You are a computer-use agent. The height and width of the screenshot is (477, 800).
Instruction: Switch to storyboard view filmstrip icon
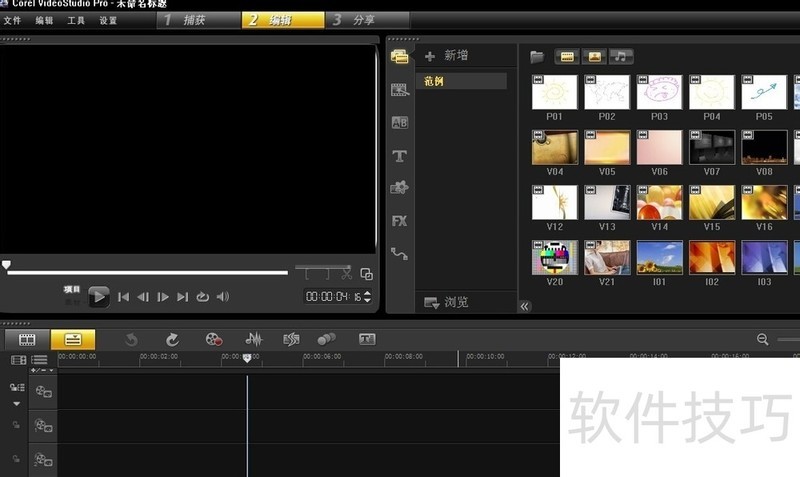(27, 340)
